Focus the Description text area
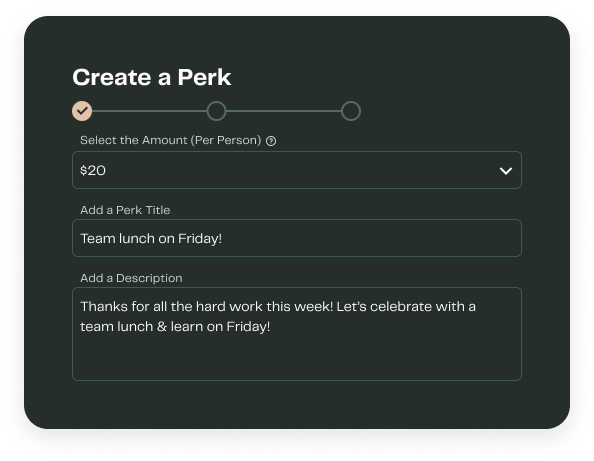This screenshot has height=461, width=594. pyautogui.click(x=297, y=334)
